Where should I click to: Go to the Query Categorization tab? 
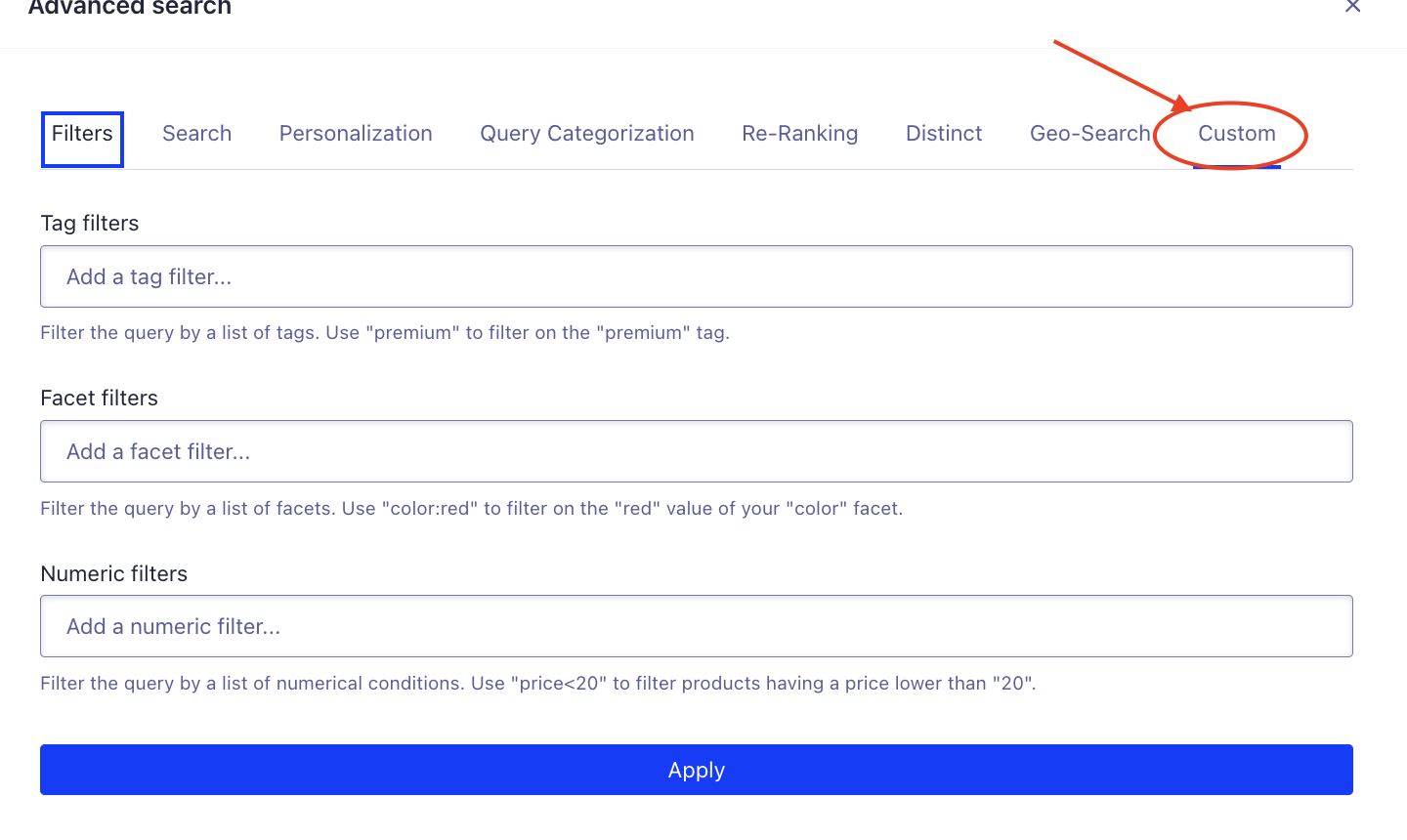586,135
